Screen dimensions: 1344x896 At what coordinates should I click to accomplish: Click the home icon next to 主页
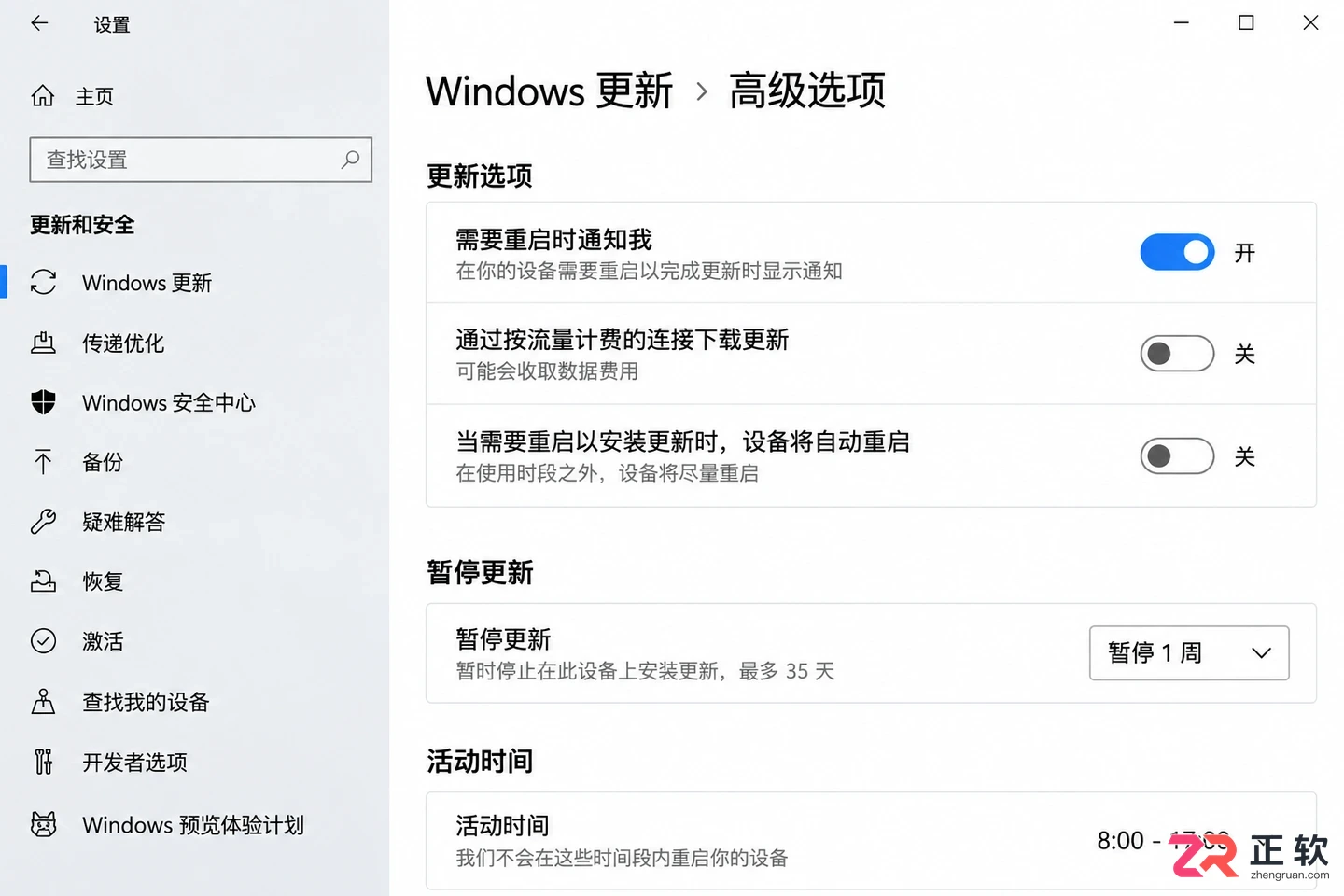point(43,96)
